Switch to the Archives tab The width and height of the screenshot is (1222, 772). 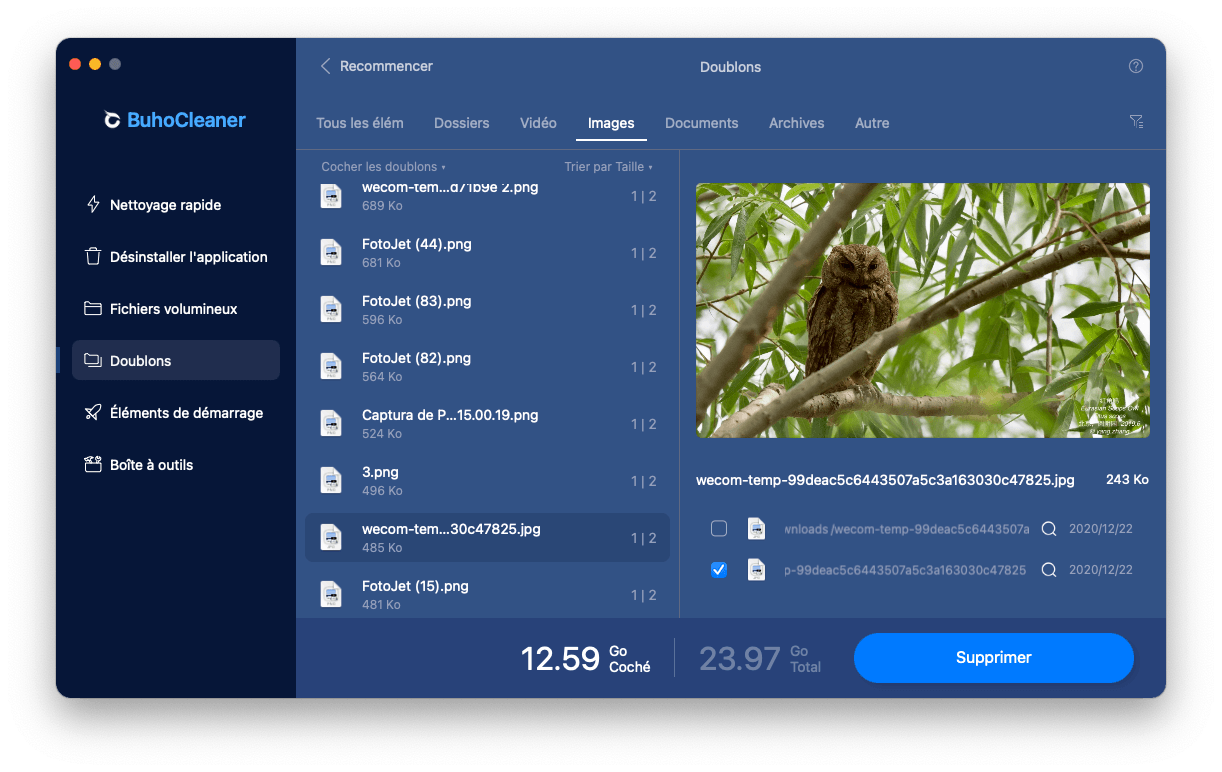(x=797, y=123)
